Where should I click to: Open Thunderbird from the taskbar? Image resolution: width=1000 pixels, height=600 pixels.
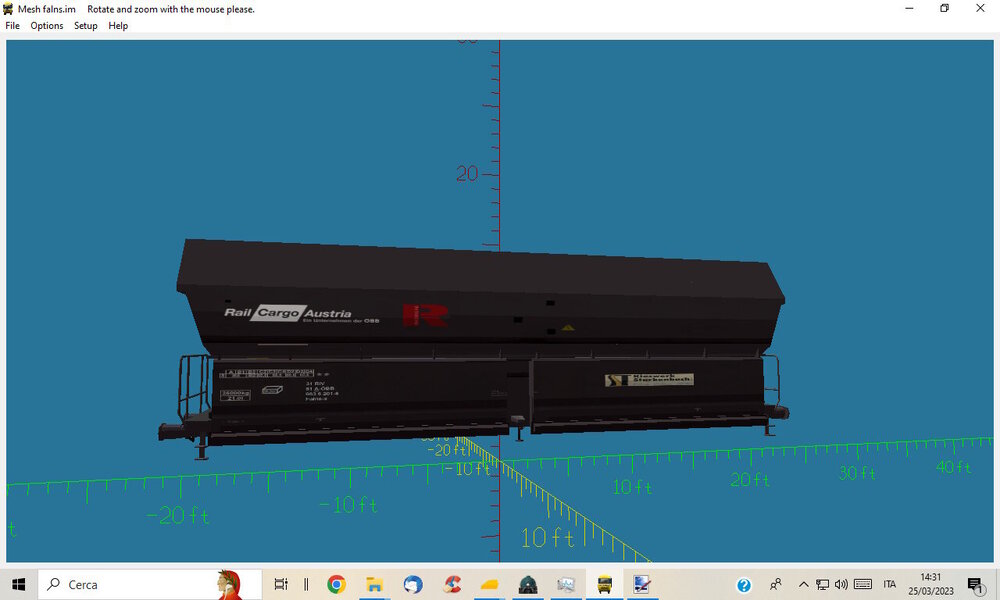click(x=413, y=584)
